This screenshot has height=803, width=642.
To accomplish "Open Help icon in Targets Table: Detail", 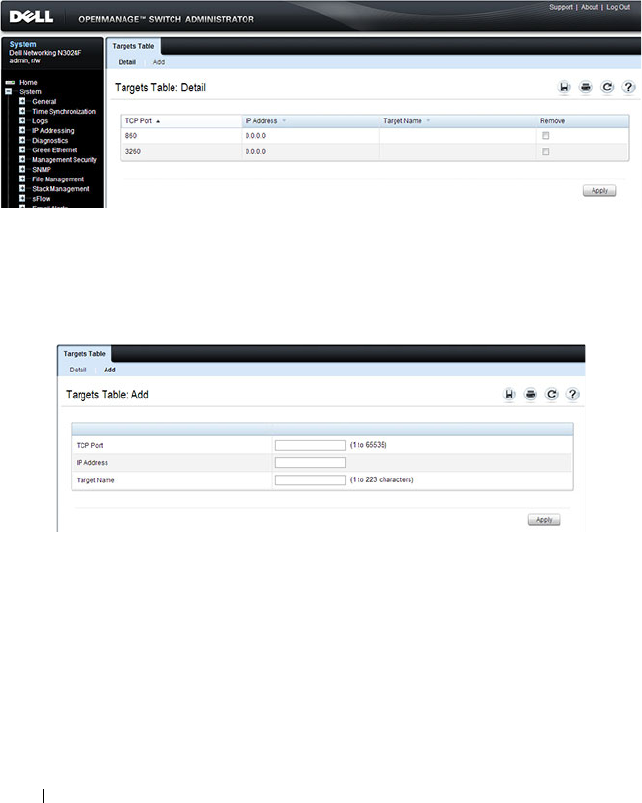I will (x=628, y=87).
